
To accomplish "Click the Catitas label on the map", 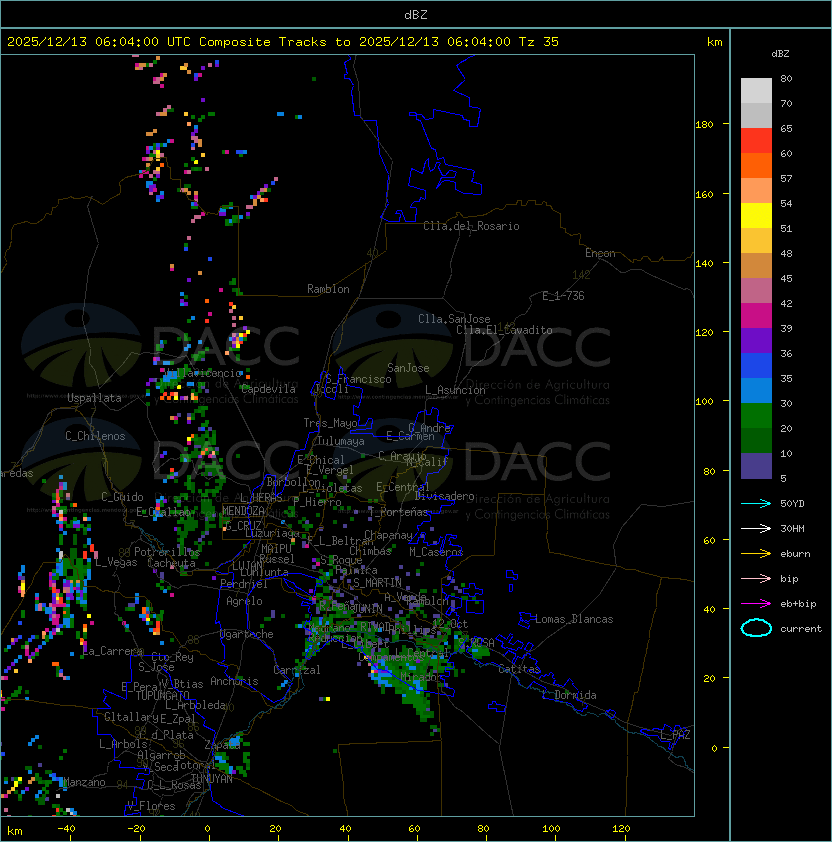I will point(519,669).
